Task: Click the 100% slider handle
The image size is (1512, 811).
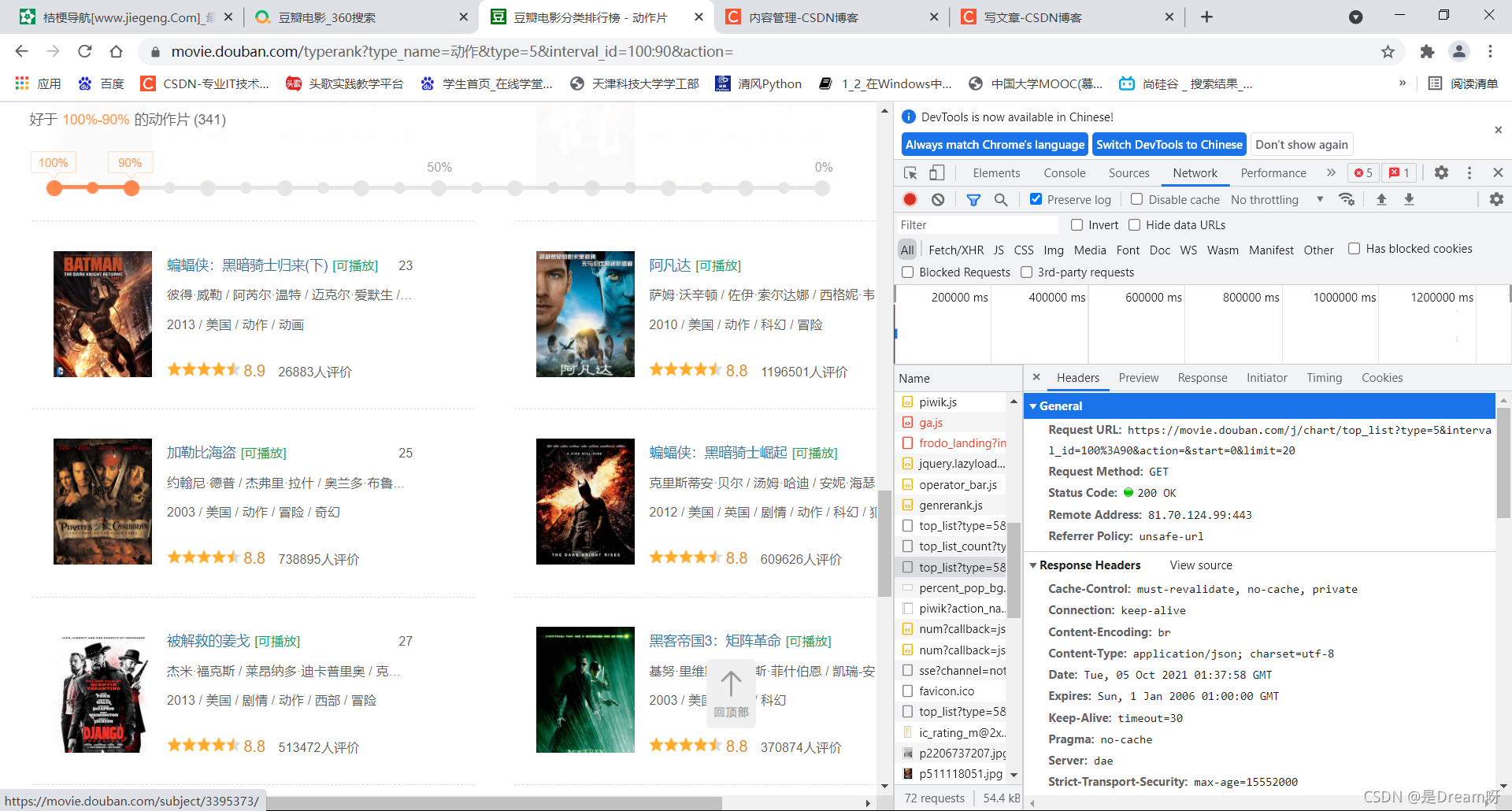Action: click(54, 188)
